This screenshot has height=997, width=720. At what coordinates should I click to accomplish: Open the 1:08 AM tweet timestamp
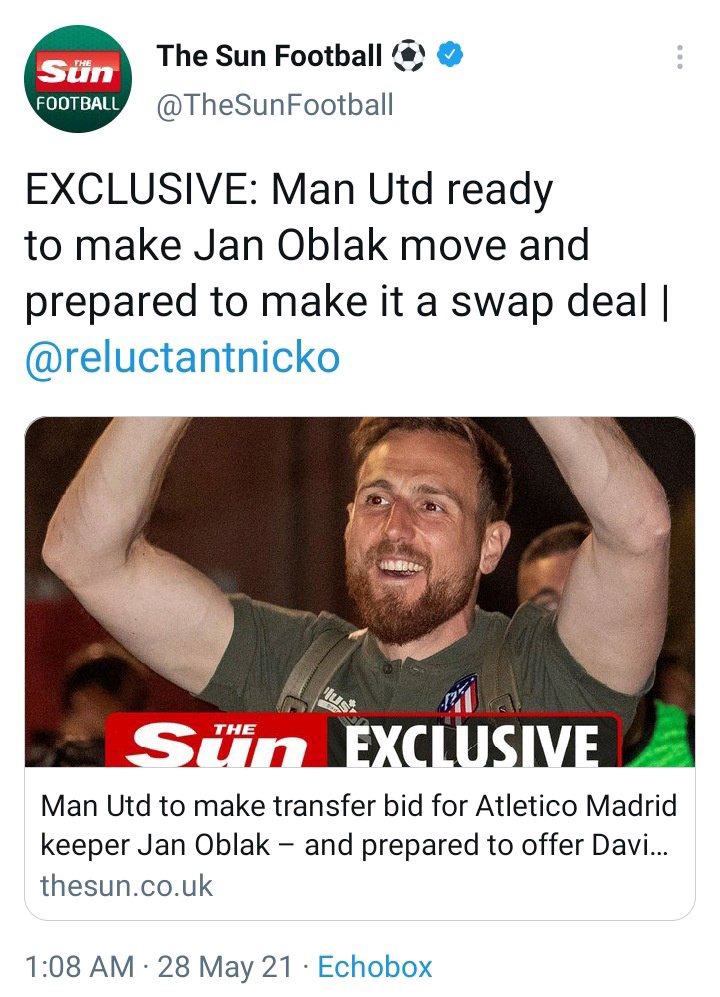pyautogui.click(x=80, y=967)
